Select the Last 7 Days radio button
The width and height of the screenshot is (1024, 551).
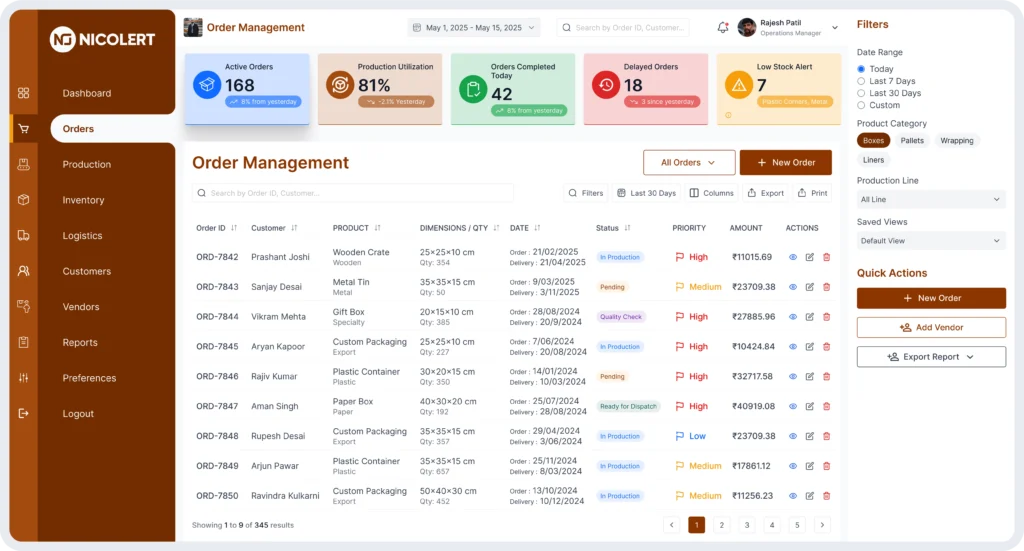coord(861,81)
